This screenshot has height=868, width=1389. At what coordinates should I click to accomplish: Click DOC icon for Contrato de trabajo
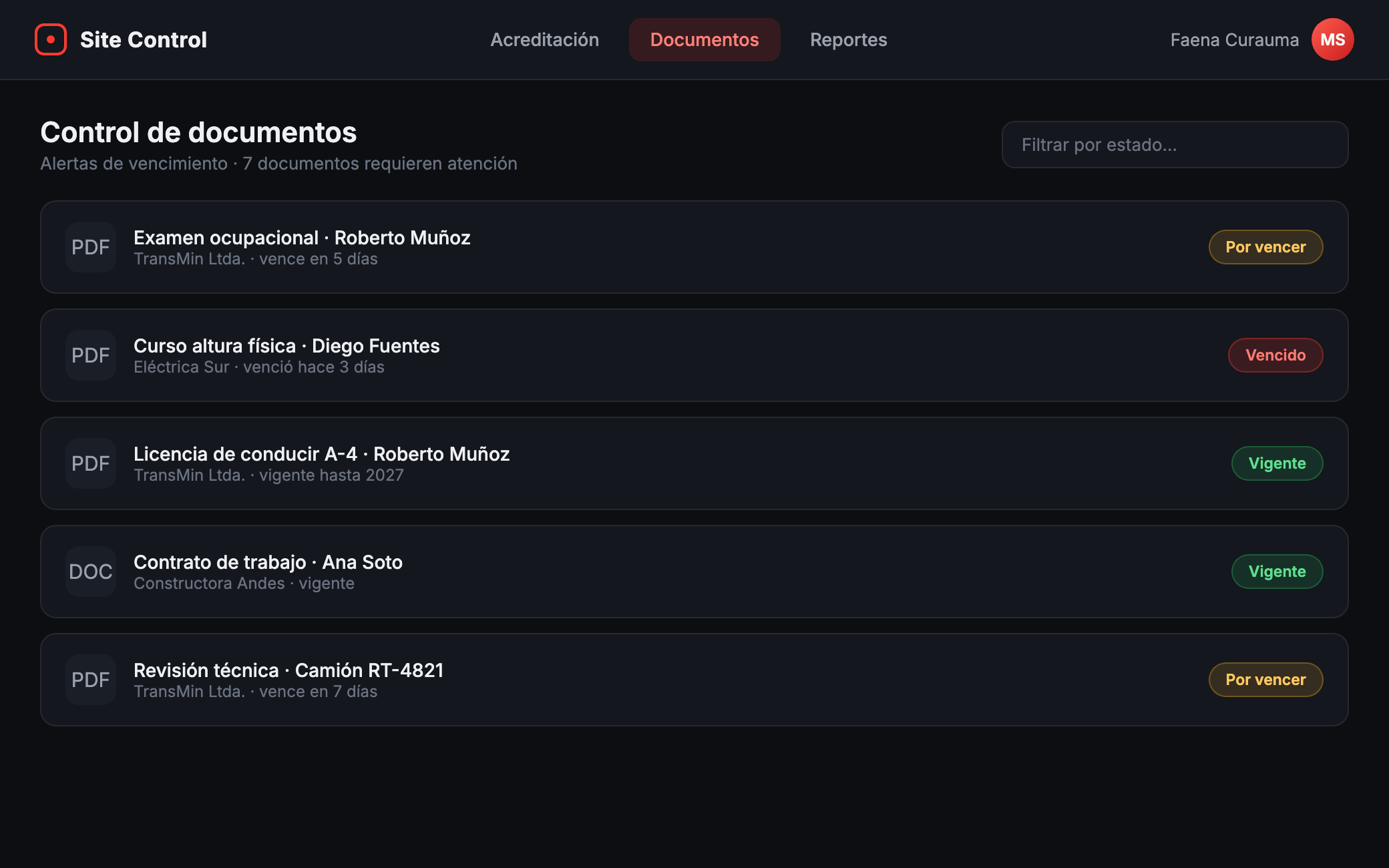point(91,572)
